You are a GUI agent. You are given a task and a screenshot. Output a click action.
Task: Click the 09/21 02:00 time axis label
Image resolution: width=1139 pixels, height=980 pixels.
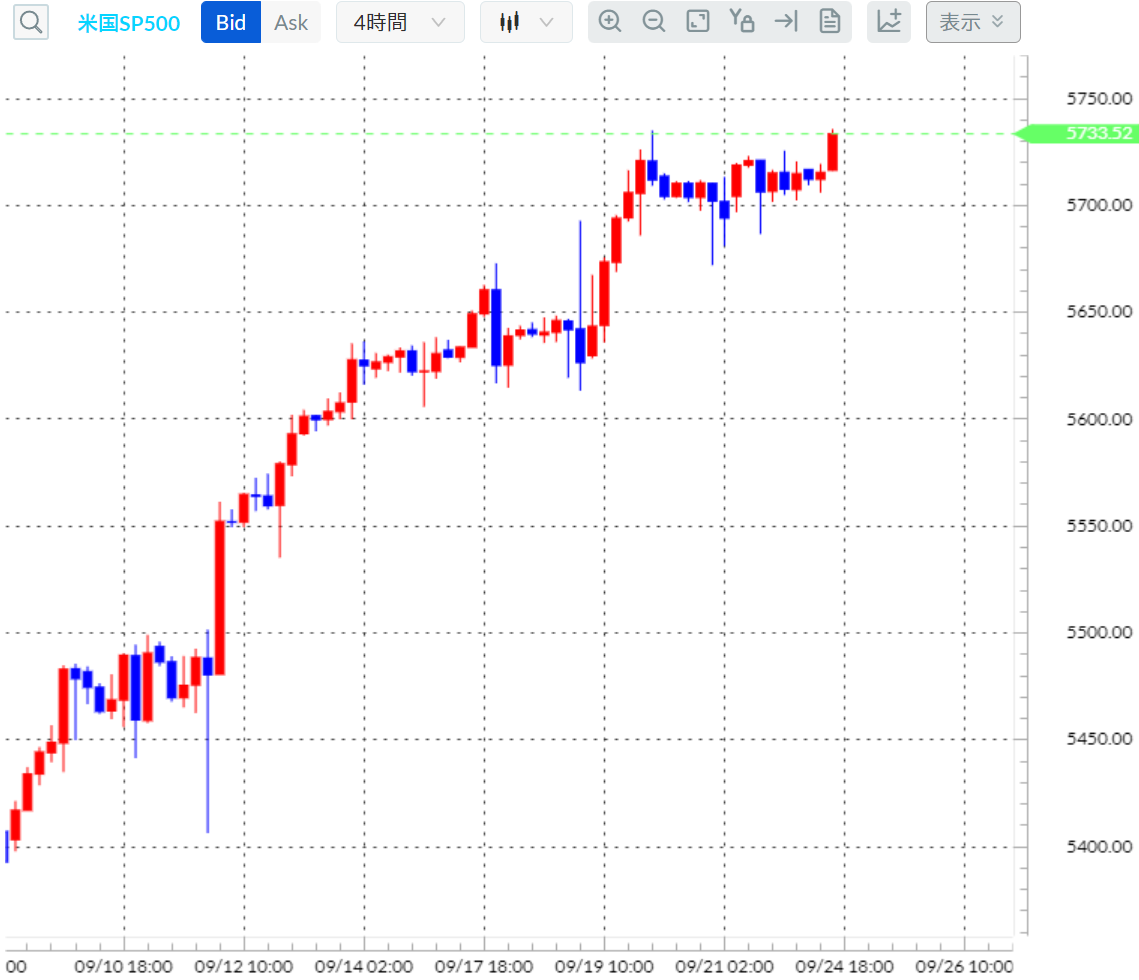(x=724, y=967)
